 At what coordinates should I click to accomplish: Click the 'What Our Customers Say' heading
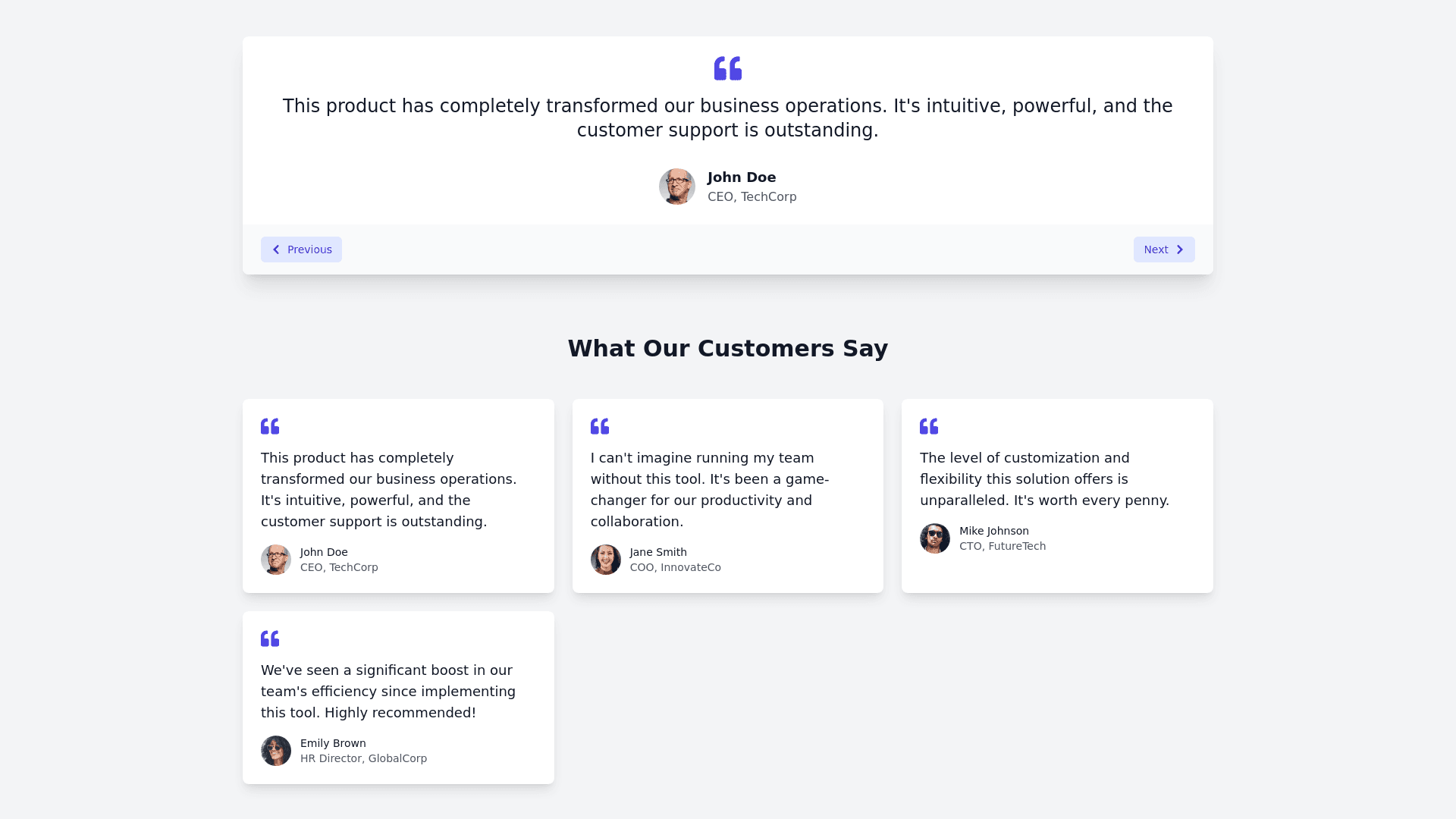click(x=728, y=348)
